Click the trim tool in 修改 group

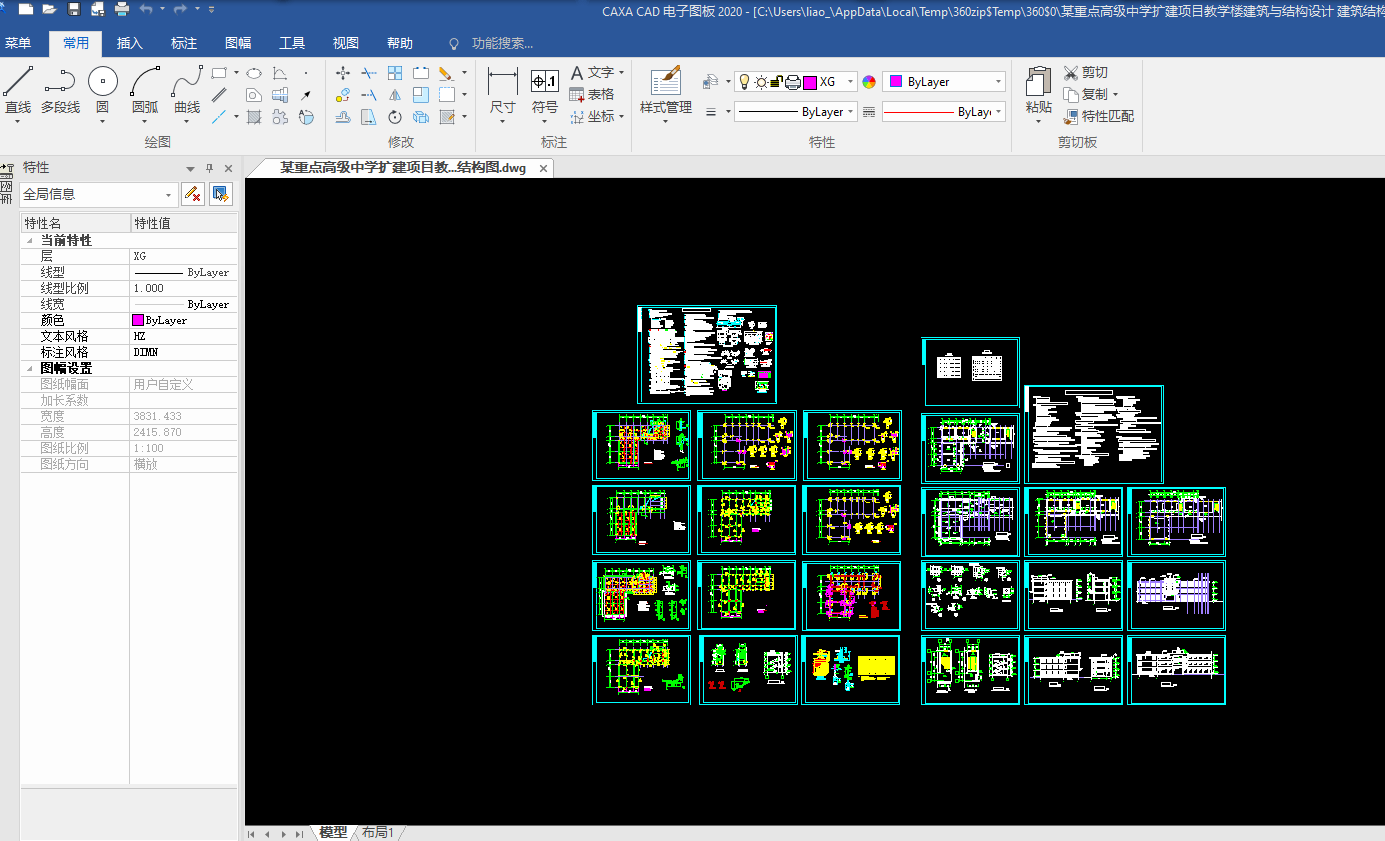[369, 73]
